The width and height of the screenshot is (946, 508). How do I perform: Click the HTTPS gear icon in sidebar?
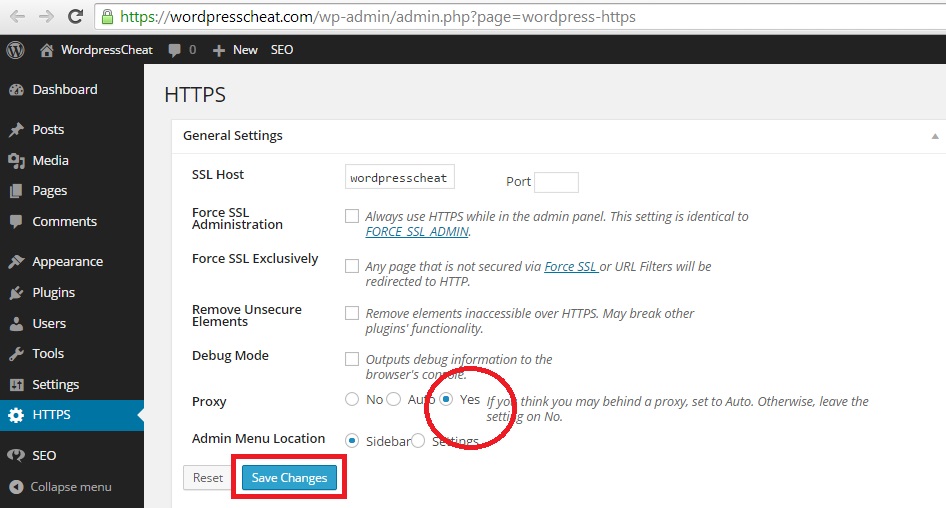click(x=16, y=415)
